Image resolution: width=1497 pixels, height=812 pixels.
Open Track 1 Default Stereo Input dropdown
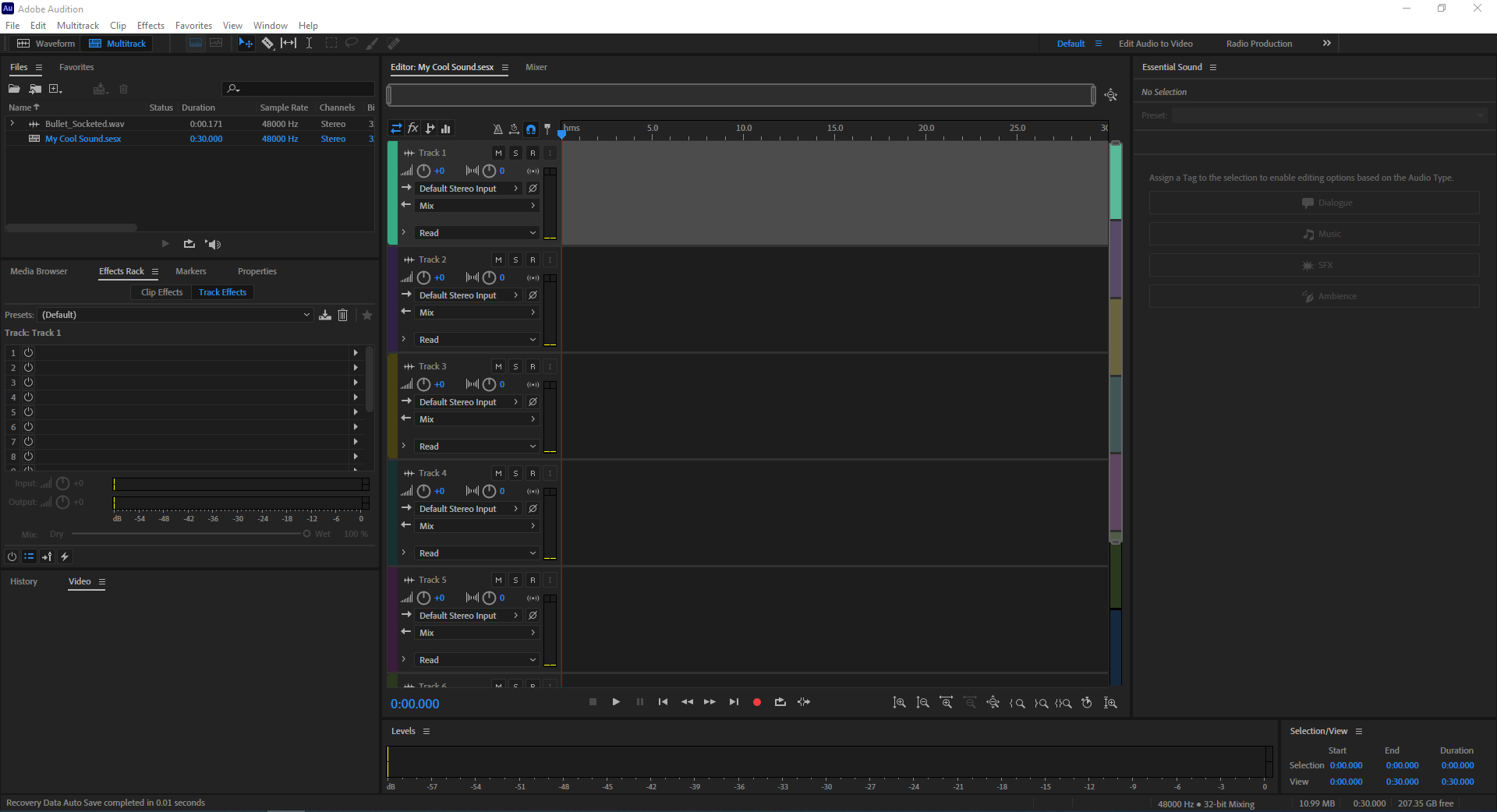(469, 189)
